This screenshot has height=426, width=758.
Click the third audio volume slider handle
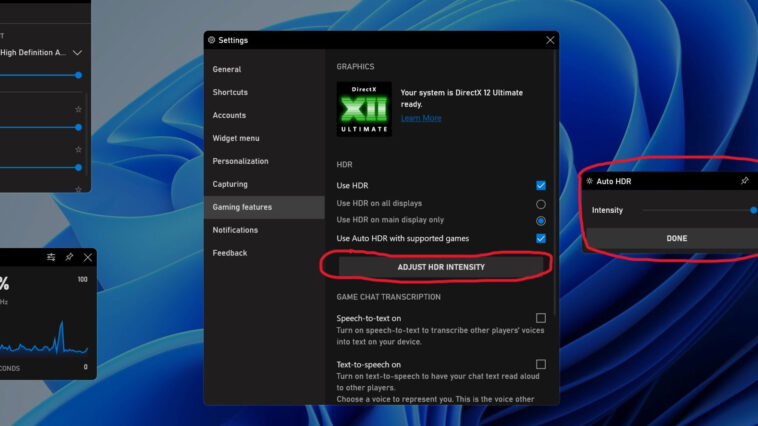78,168
